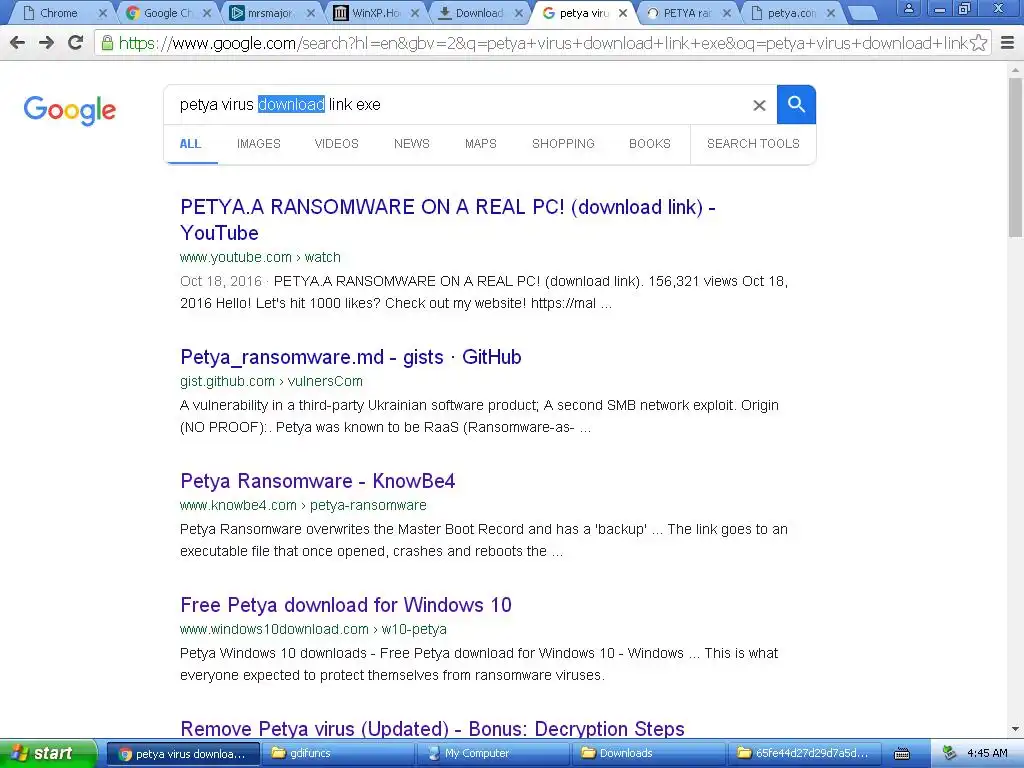Open the Remove Petya virus (Updated) result
The height and width of the screenshot is (768, 1024).
(432, 729)
